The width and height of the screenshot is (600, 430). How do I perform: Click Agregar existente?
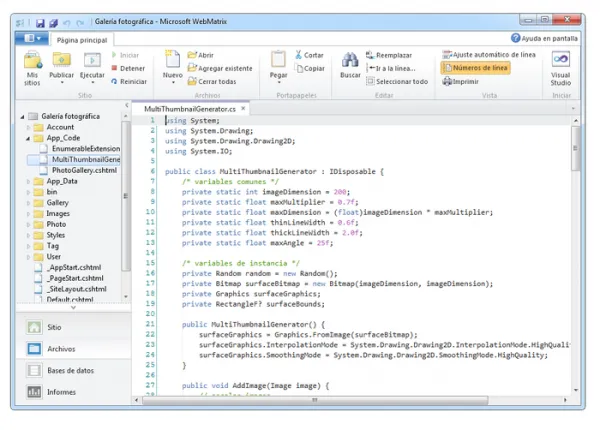[x=220, y=68]
